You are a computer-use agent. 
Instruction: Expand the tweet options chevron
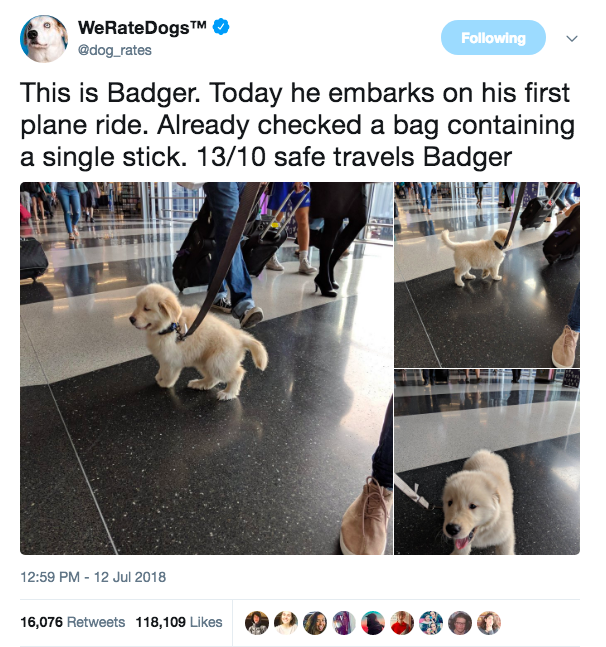tap(572, 39)
